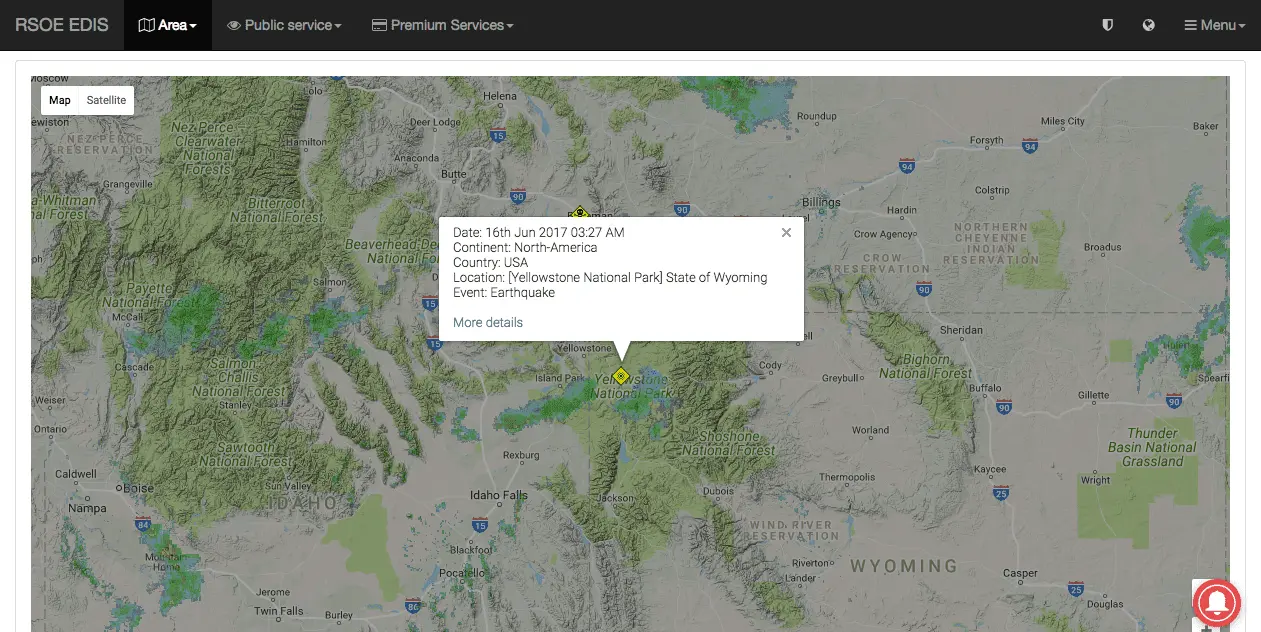This screenshot has height=632, width=1261.
Task: Switch map view to Map
Action: coord(60,100)
